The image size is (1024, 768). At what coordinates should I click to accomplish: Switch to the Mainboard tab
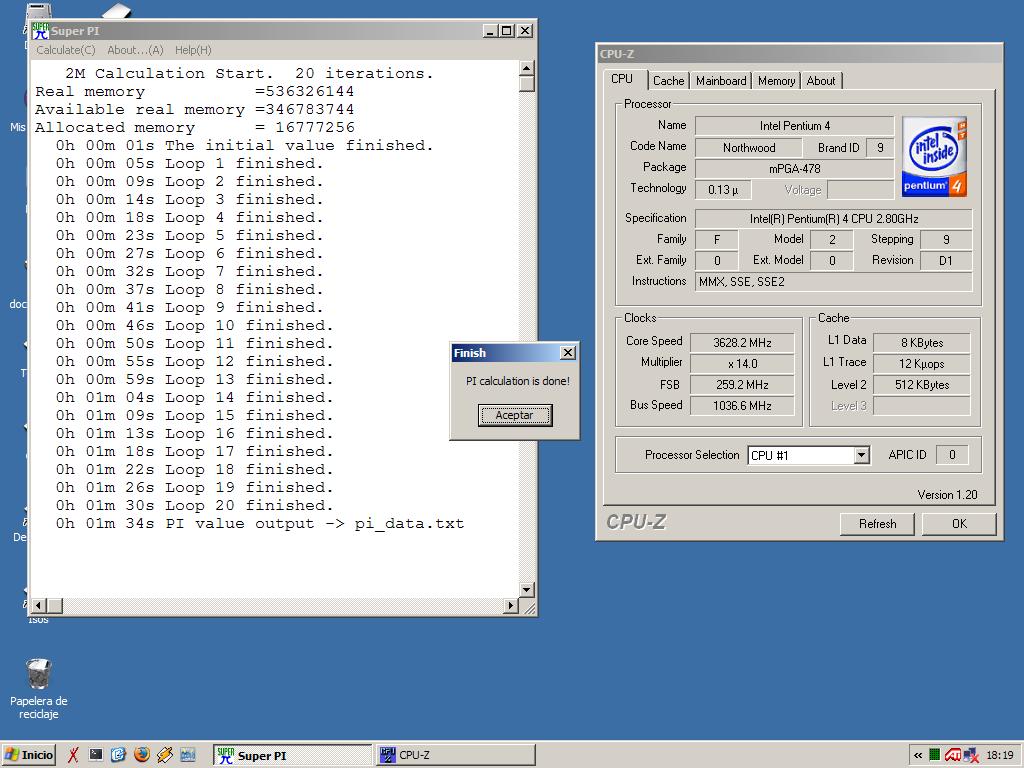click(x=721, y=81)
